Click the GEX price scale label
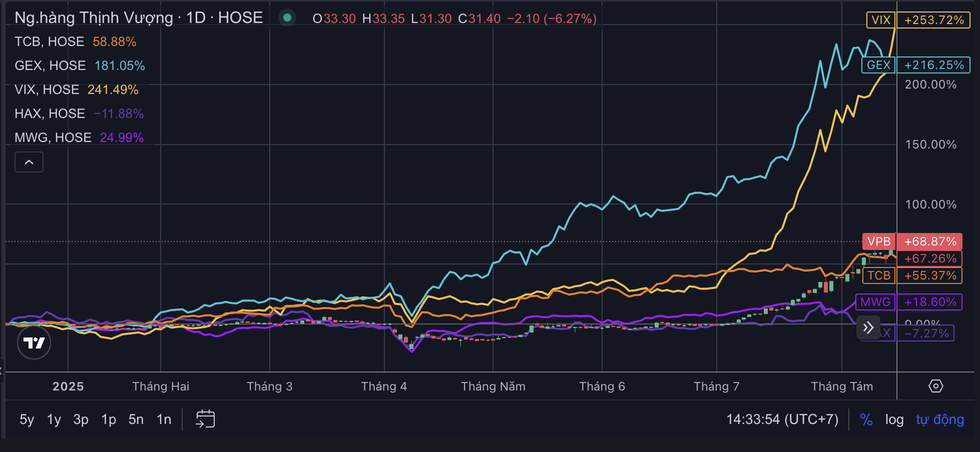The width and height of the screenshot is (980, 452). [879, 65]
